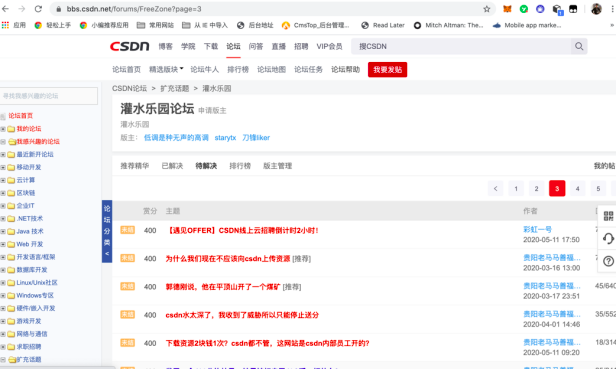616x370 pixels.
Task: Open Mobile app marketing bookmark
Action: click(x=527, y=25)
